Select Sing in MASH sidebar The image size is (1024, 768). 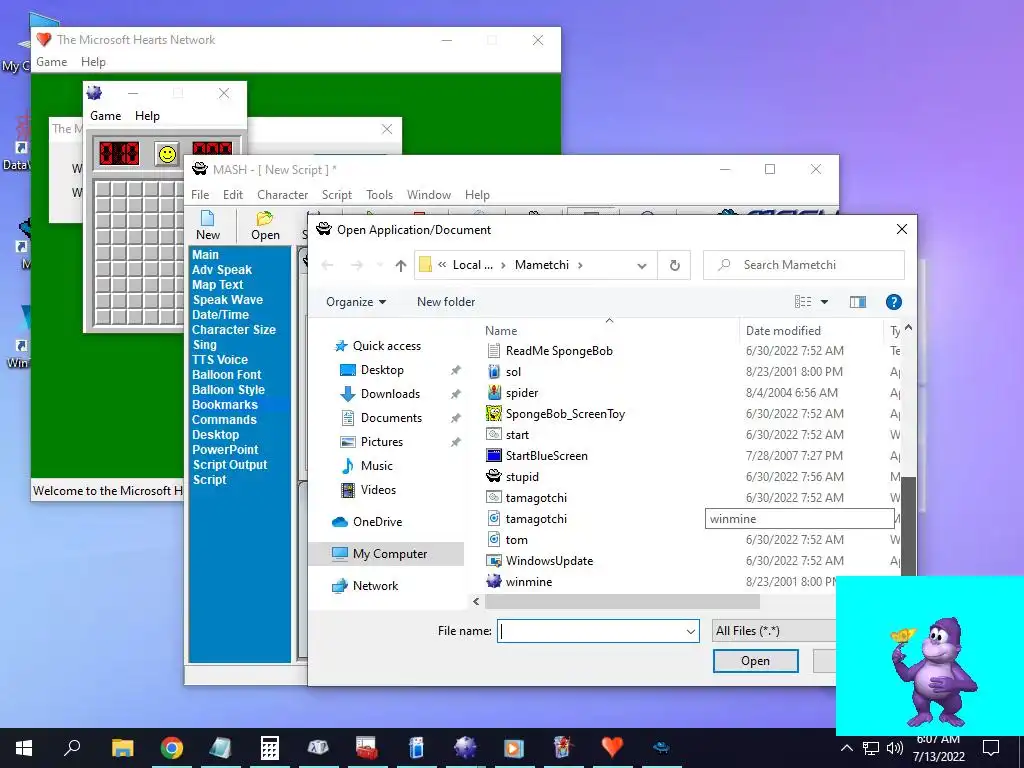[x=204, y=345]
